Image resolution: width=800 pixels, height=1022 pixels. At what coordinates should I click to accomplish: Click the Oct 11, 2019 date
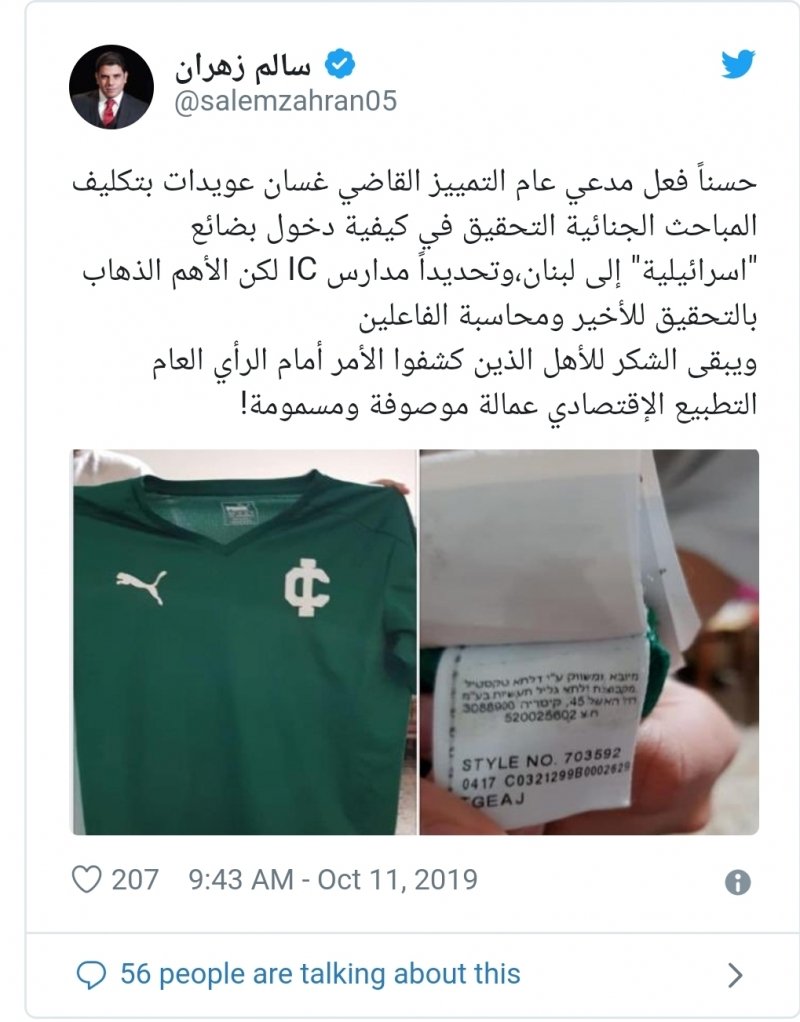coord(397,879)
